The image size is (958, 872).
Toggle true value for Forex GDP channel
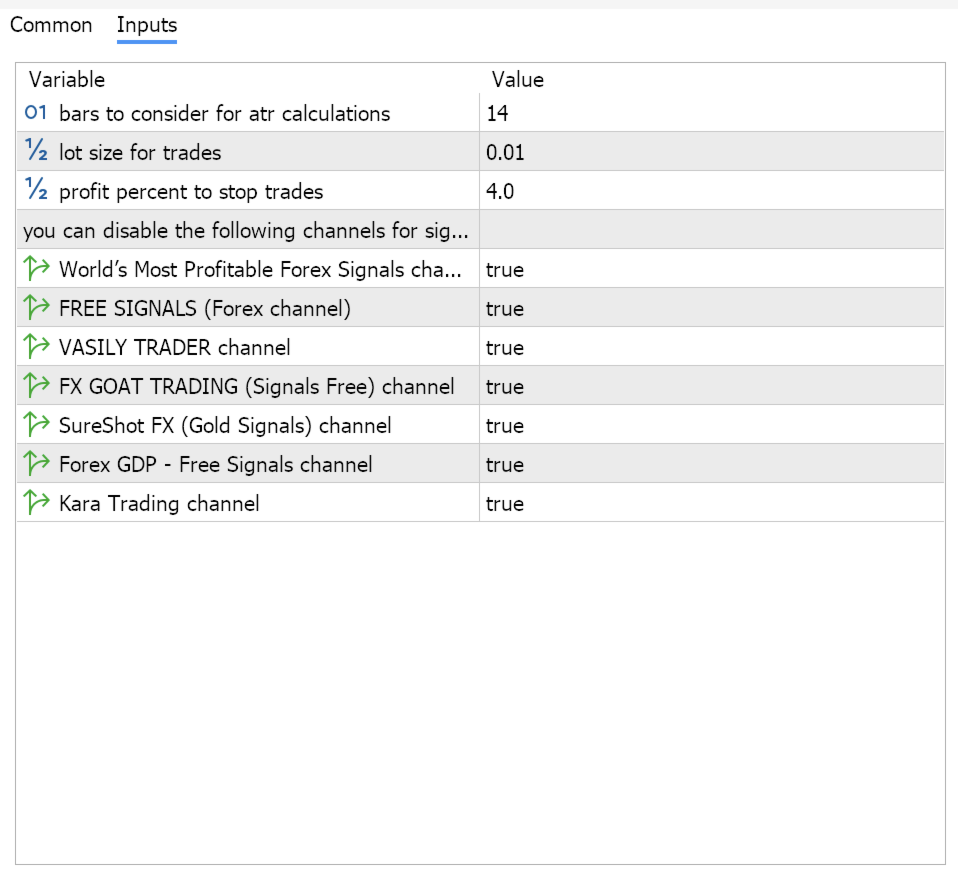point(505,465)
